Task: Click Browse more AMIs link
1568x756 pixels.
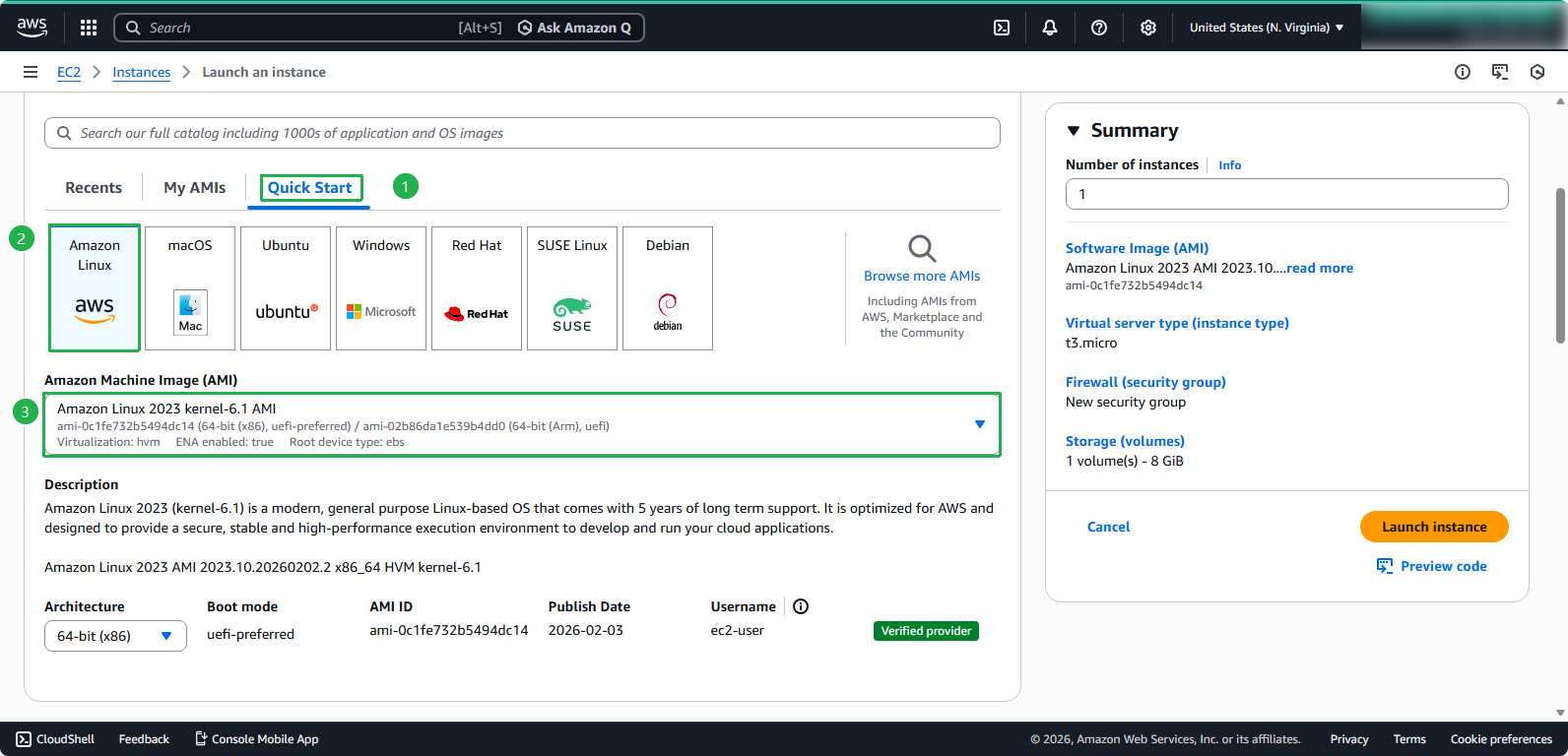Action: [x=922, y=276]
